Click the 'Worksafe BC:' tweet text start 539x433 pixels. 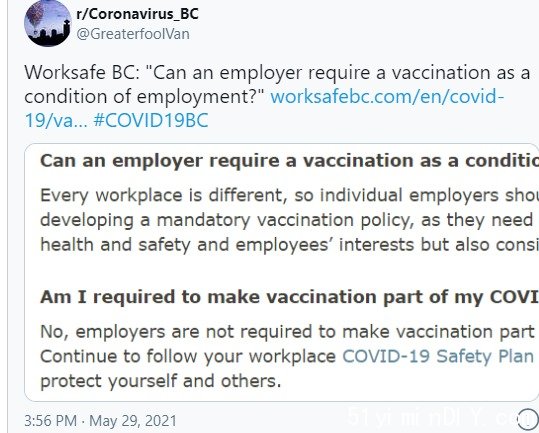point(82,73)
